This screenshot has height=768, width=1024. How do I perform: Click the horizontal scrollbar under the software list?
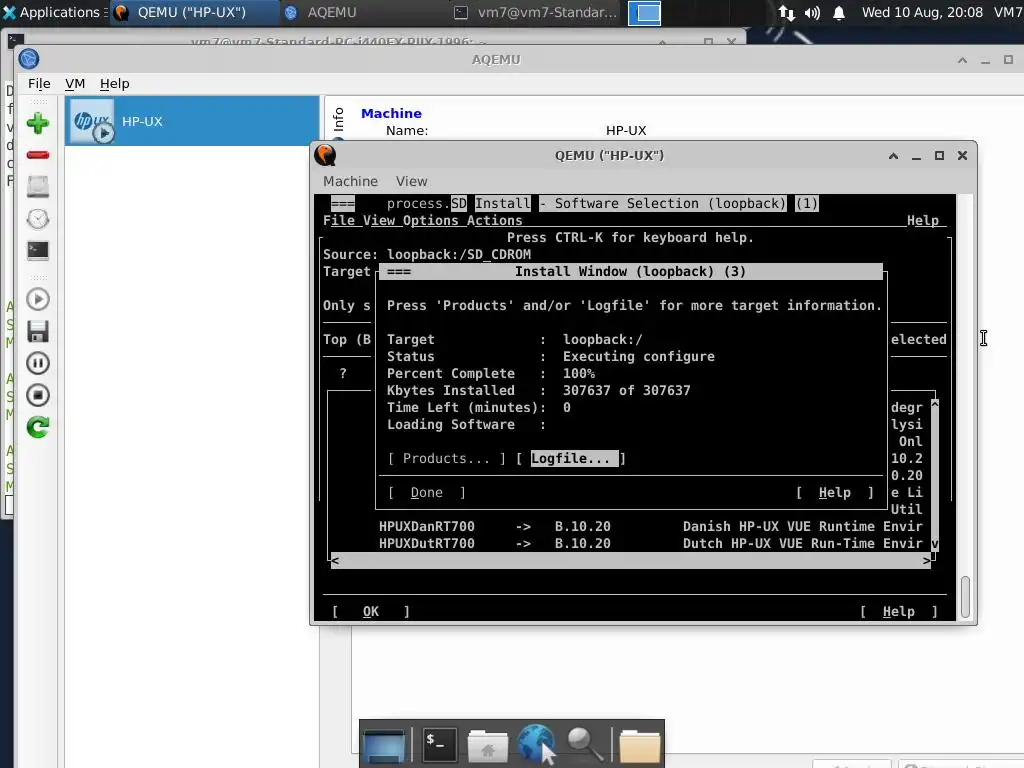(x=631, y=561)
